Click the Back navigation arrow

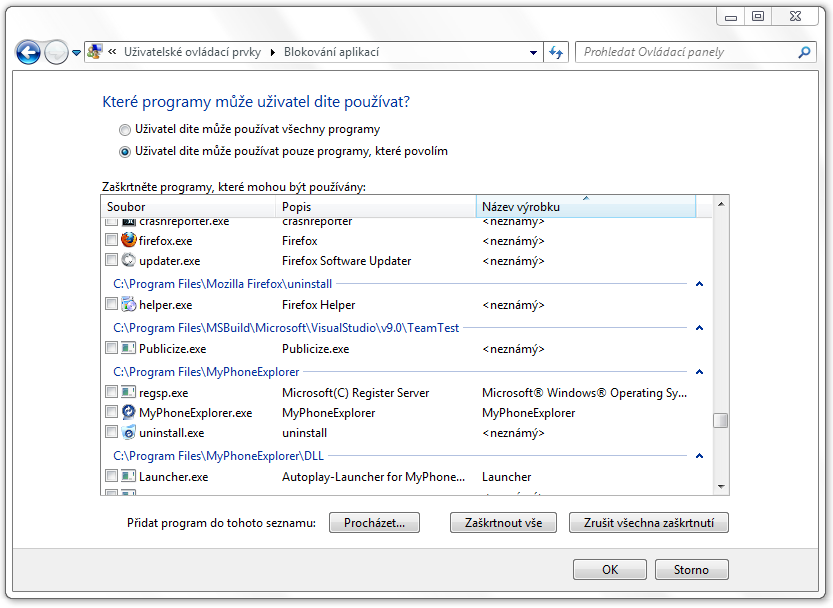click(28, 53)
